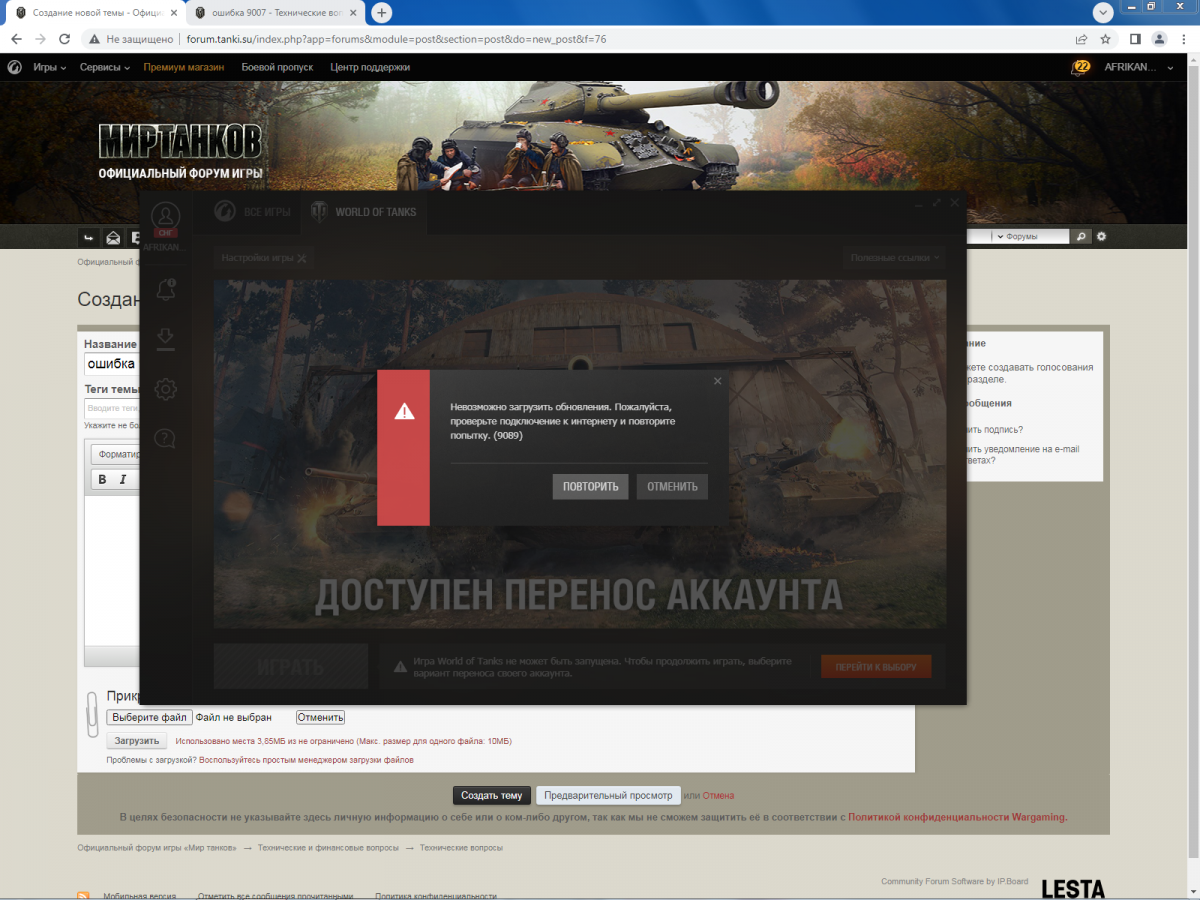Open a new browser tab with plus
The image size is (1200, 900).
[x=381, y=13]
